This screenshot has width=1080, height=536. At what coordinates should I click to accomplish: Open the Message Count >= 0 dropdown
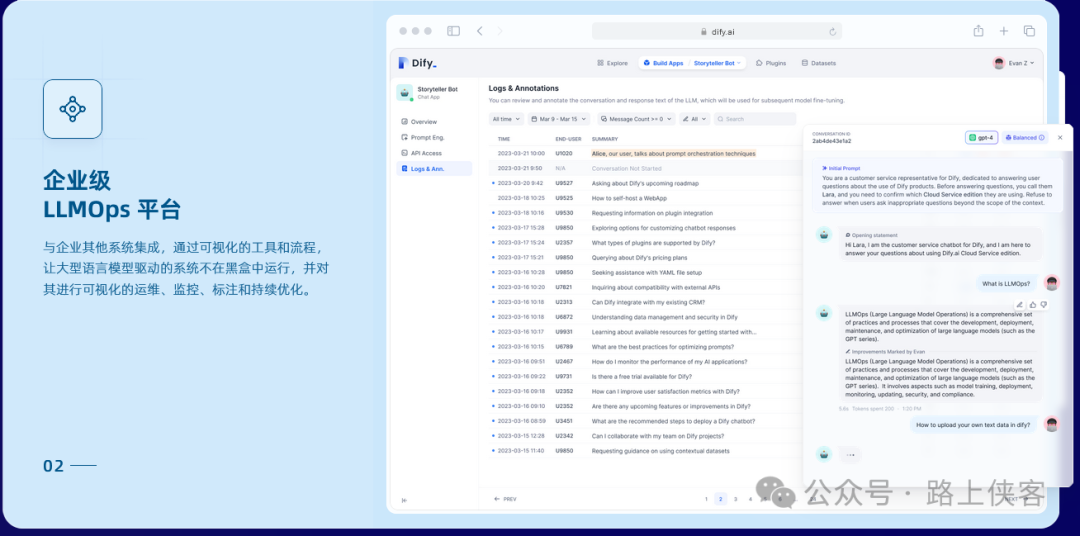pos(636,119)
